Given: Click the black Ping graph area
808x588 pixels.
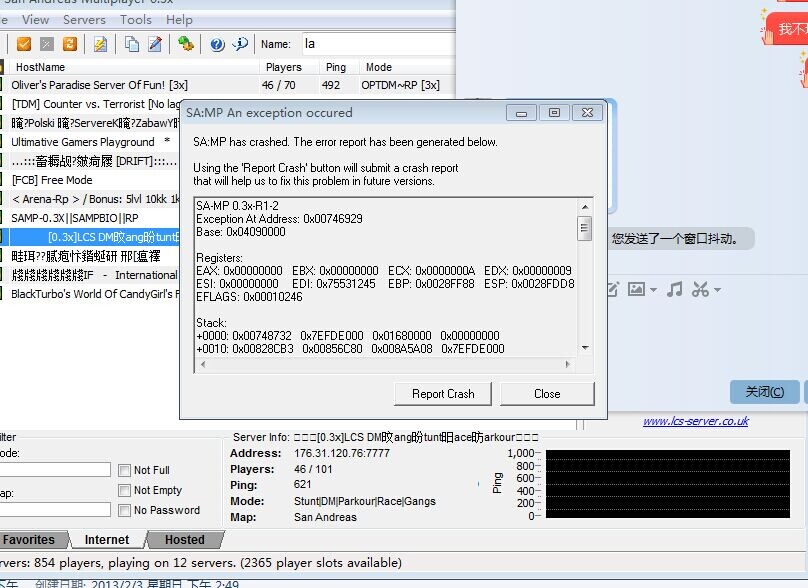Looking at the screenshot, I should click(668, 483).
